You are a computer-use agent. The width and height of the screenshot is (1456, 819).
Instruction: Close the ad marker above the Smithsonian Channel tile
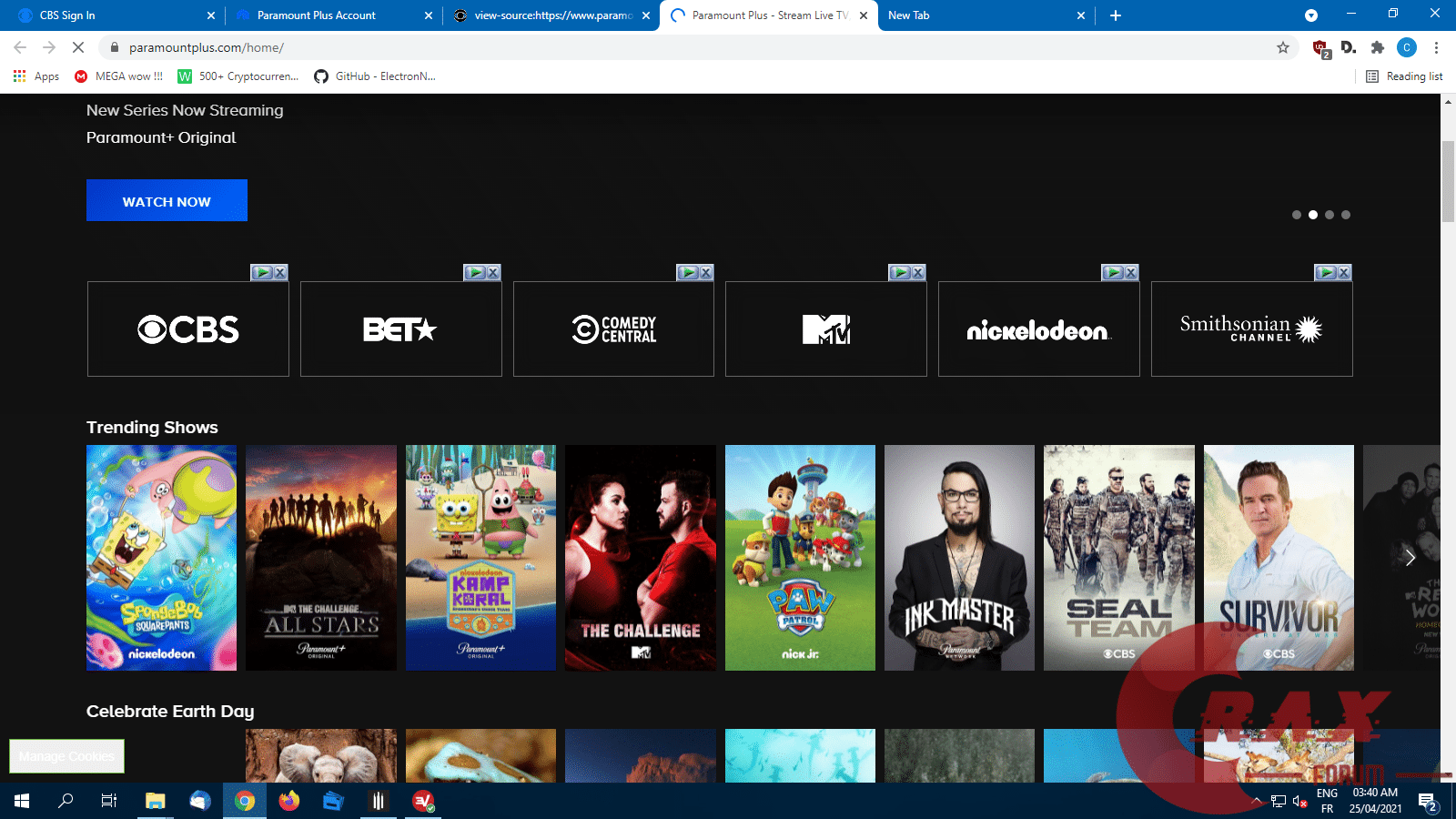coord(1344,272)
